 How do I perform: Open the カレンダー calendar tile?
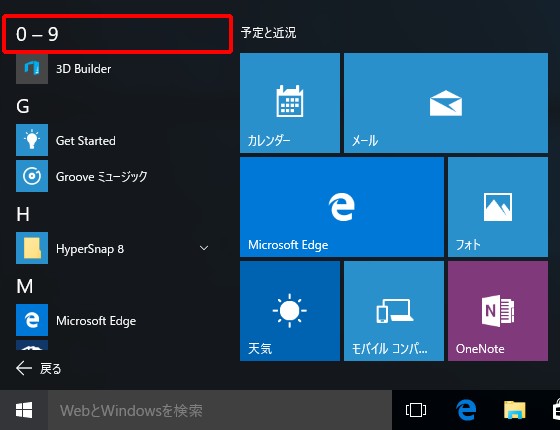[x=290, y=103]
